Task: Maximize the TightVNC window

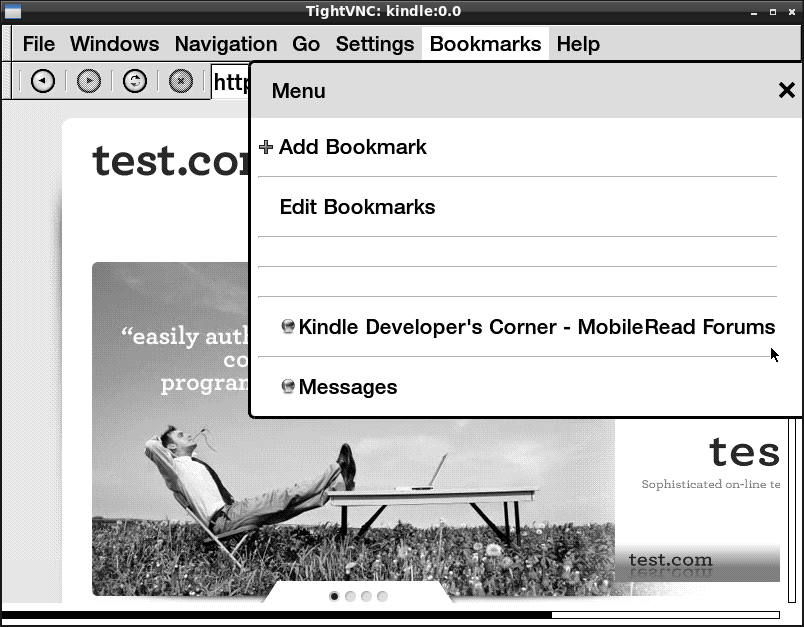Action: point(773,12)
